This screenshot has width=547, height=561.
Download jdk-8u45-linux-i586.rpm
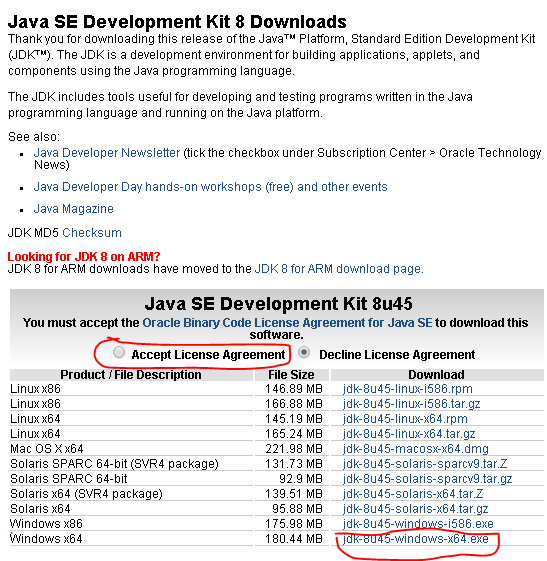coord(407,389)
